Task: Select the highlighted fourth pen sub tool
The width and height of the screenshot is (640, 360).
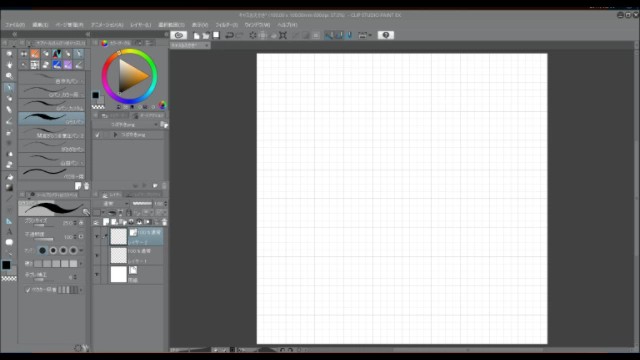Action: 51,119
